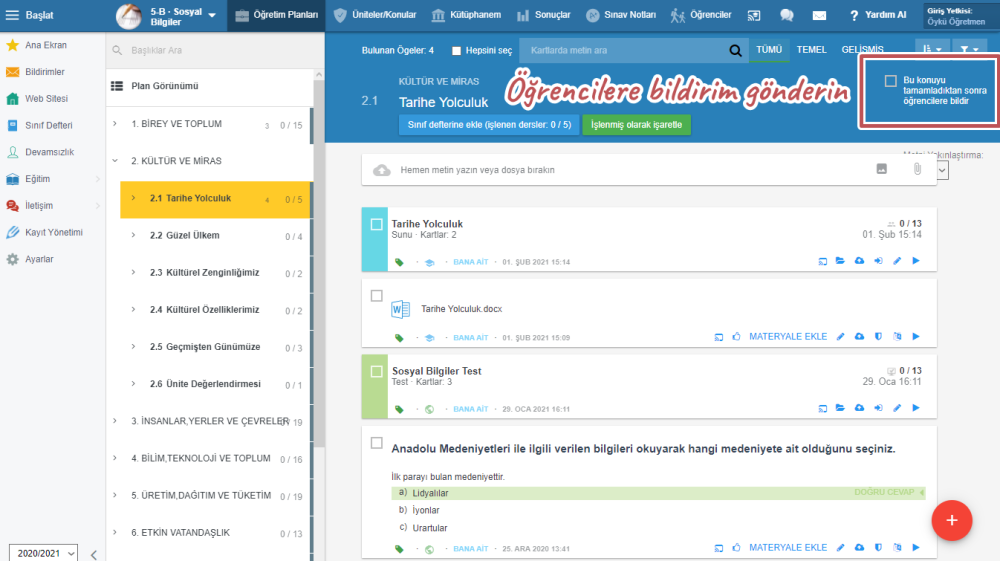Expand the 2.2 Güzel Ülkem topic

pyautogui.click(x=133, y=235)
